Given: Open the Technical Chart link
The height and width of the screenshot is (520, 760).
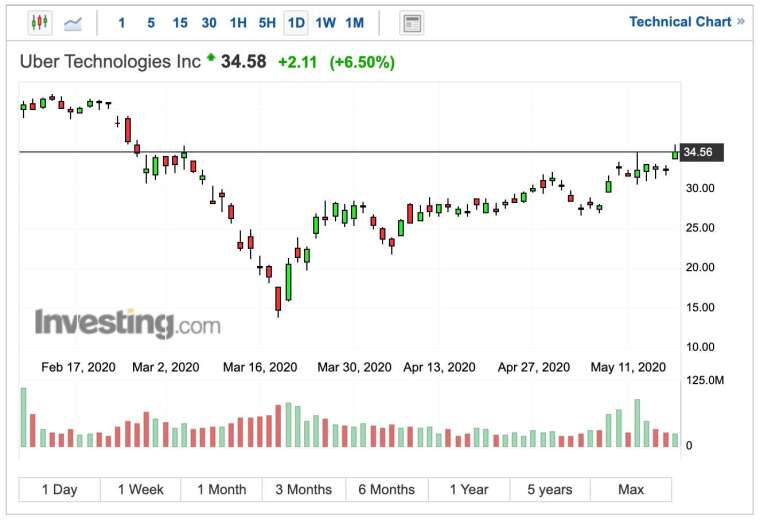Looking at the screenshot, I should pos(686,22).
